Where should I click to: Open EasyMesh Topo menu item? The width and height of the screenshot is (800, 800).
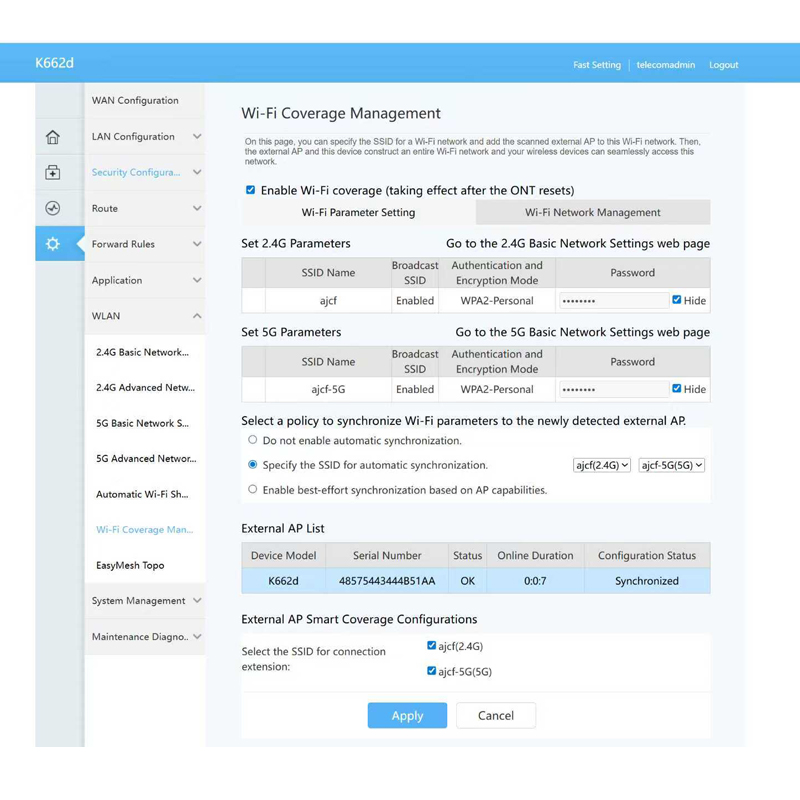click(130, 565)
